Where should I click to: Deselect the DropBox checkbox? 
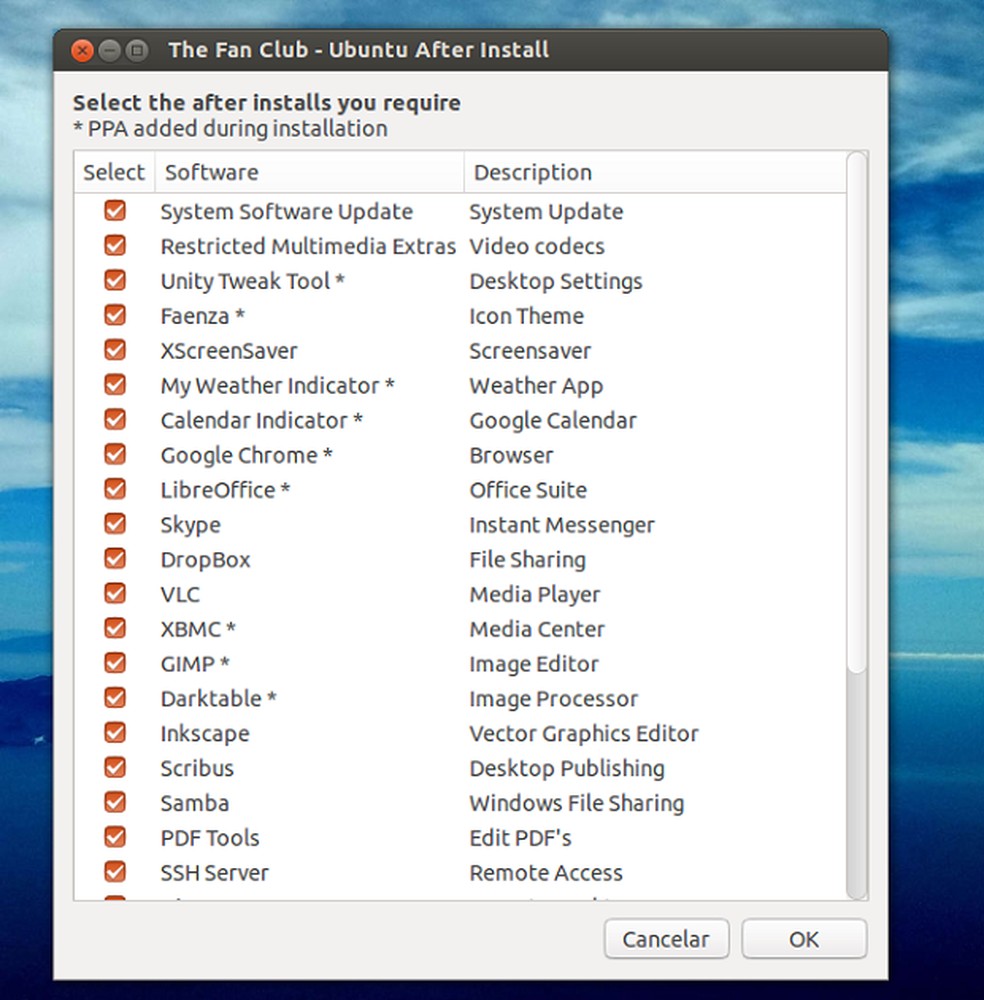115,559
